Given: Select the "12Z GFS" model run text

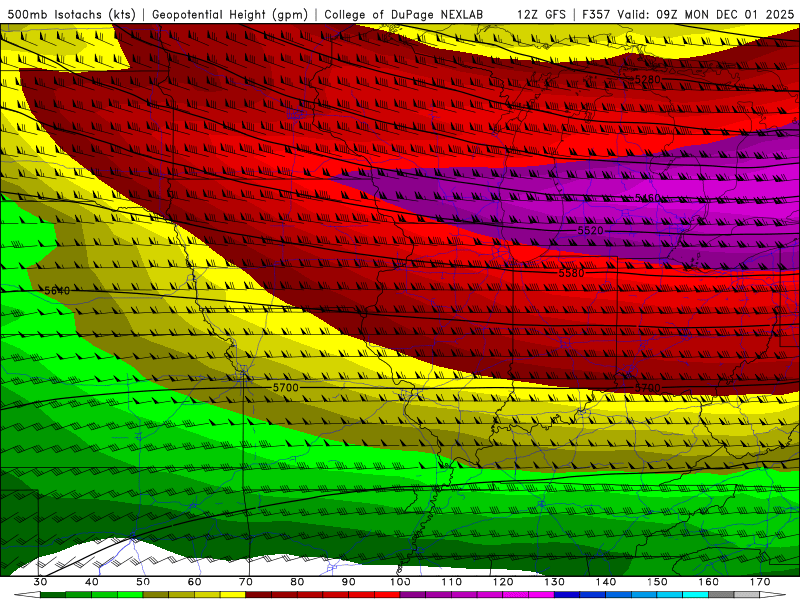Looking at the screenshot, I should point(541,14).
